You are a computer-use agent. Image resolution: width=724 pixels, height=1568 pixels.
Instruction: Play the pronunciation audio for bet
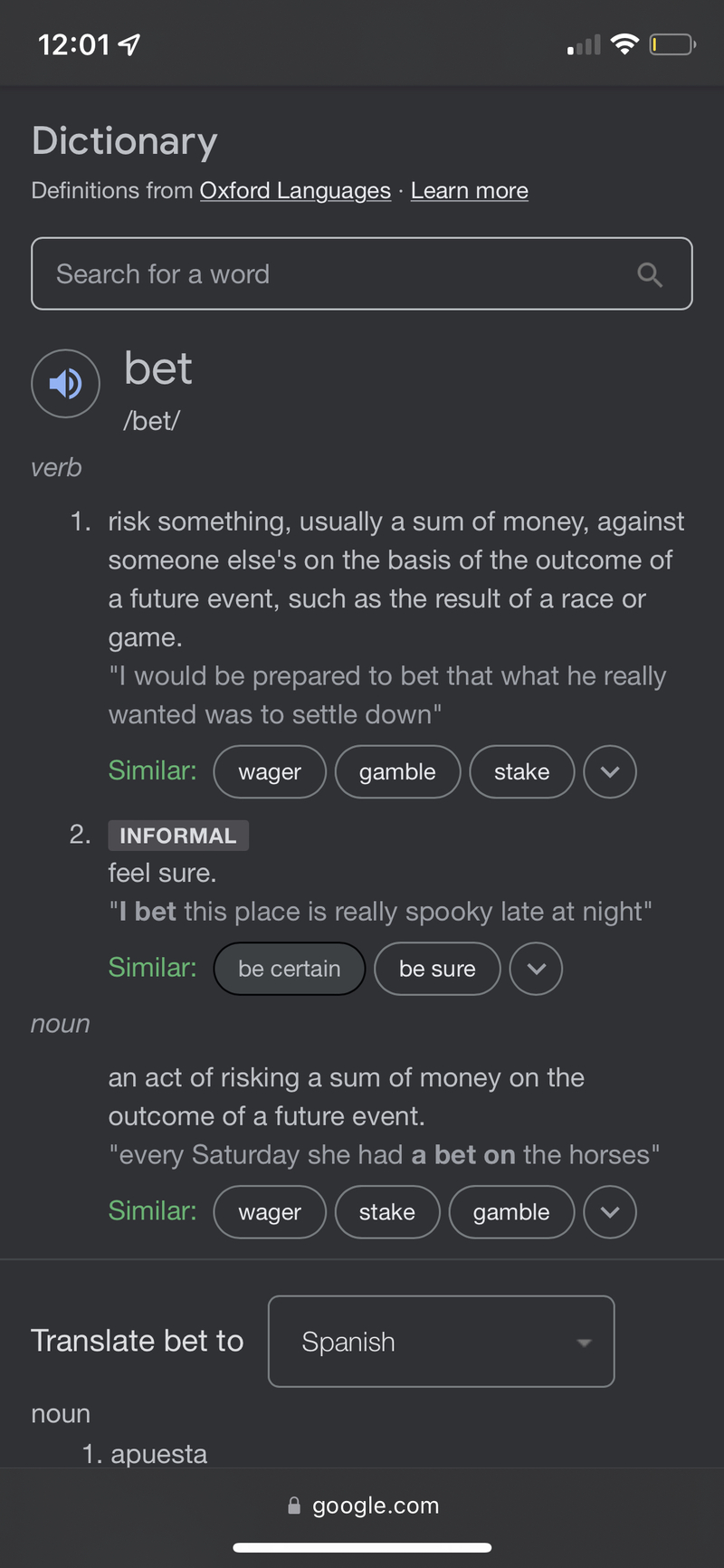pyautogui.click(x=65, y=384)
